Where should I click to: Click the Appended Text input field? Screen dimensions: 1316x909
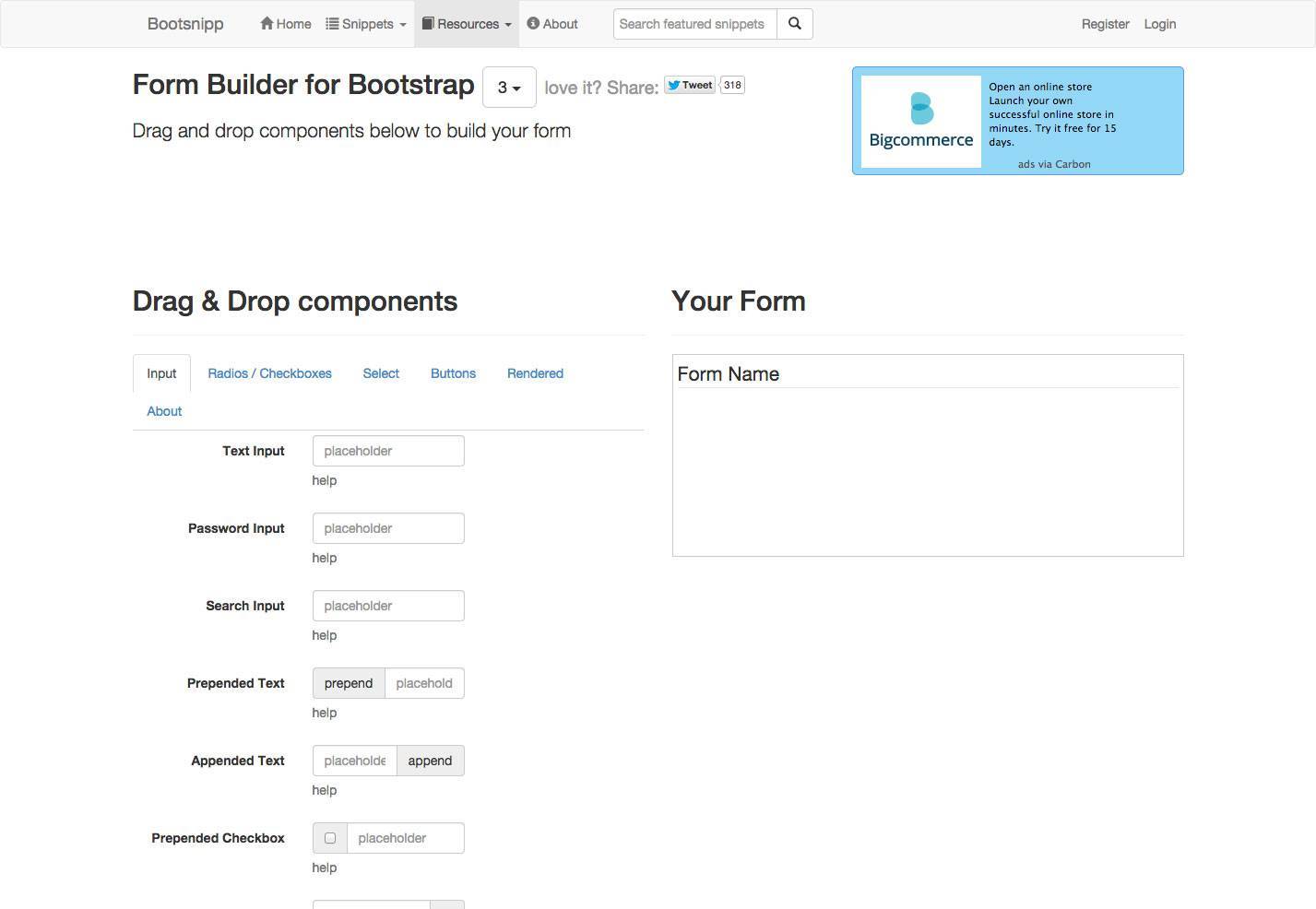355,761
